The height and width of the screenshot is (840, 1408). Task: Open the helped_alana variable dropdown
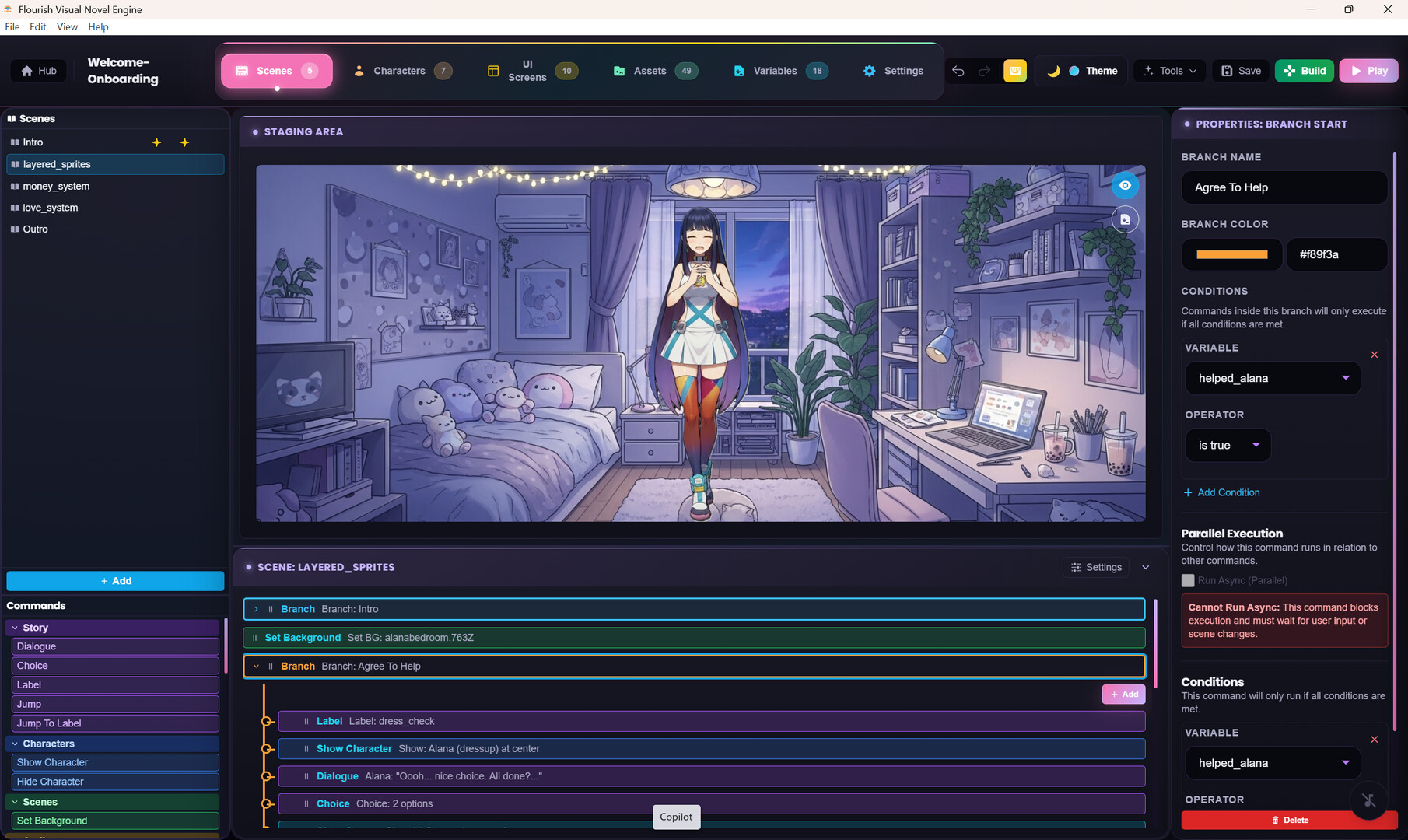pyautogui.click(x=1272, y=378)
